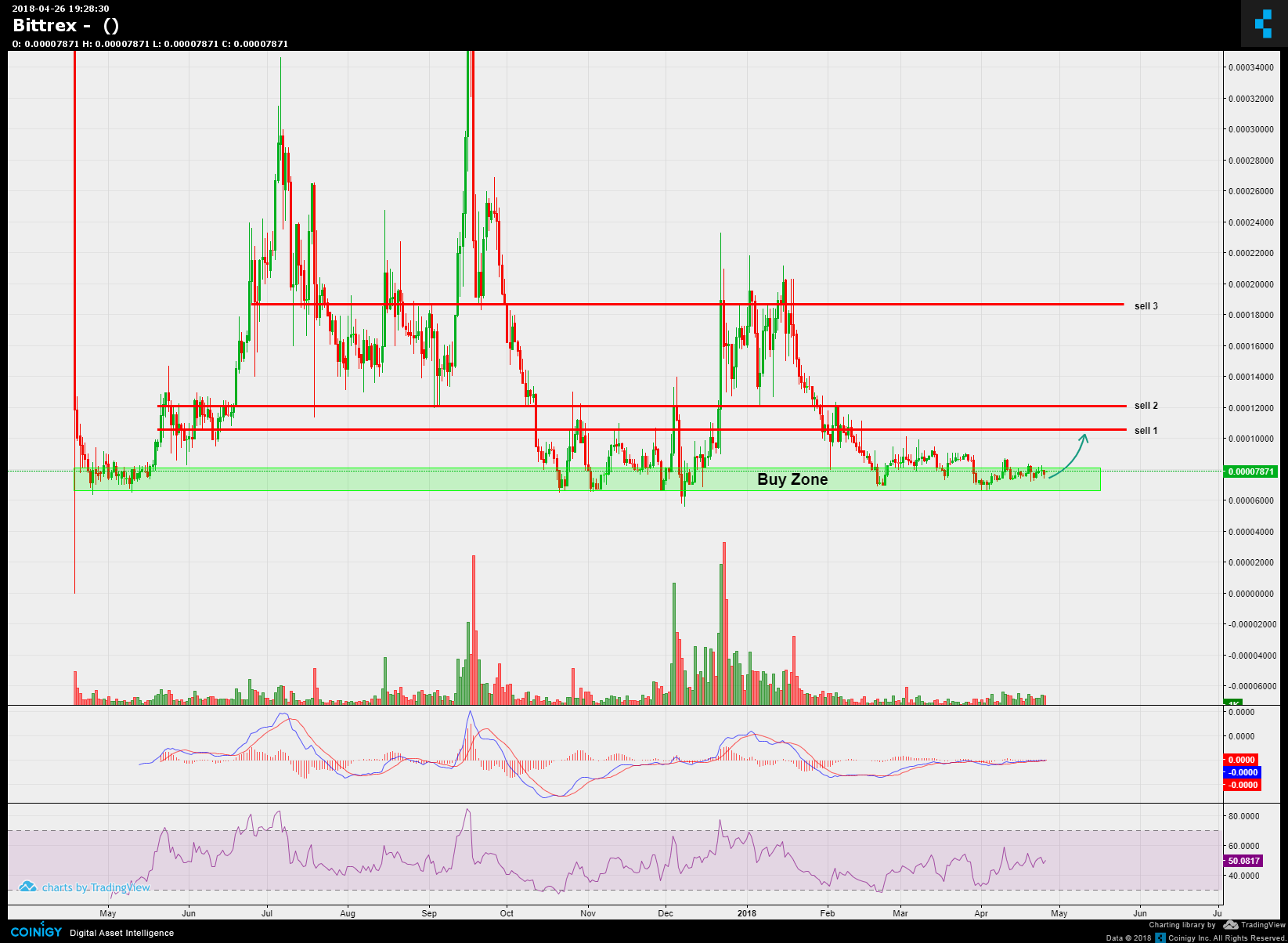Click the 'Coinigy Inc. All Rights Reserved' notice
The height and width of the screenshot is (943, 1288).
click(x=1227, y=938)
